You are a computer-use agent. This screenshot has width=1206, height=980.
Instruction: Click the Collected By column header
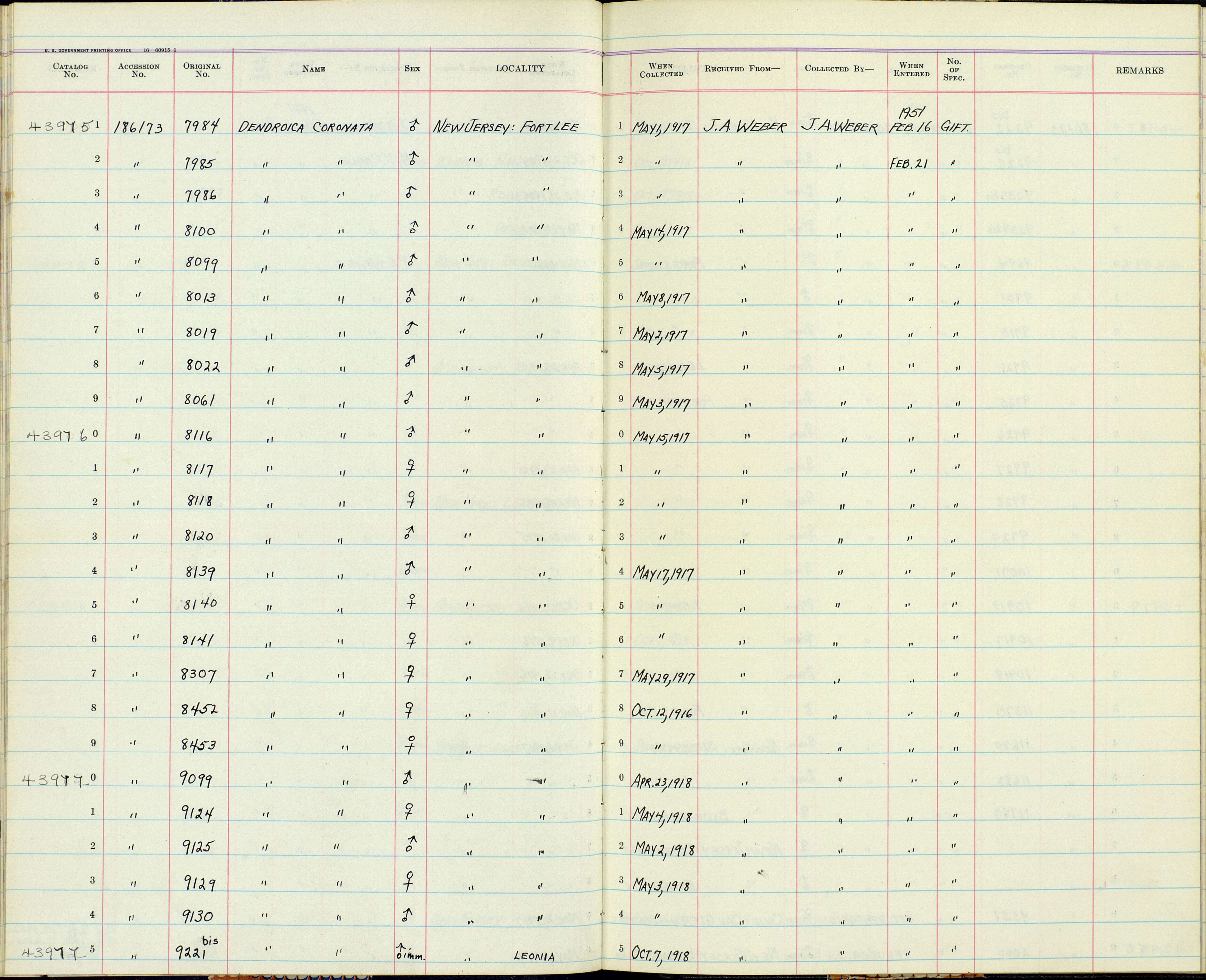click(x=839, y=69)
